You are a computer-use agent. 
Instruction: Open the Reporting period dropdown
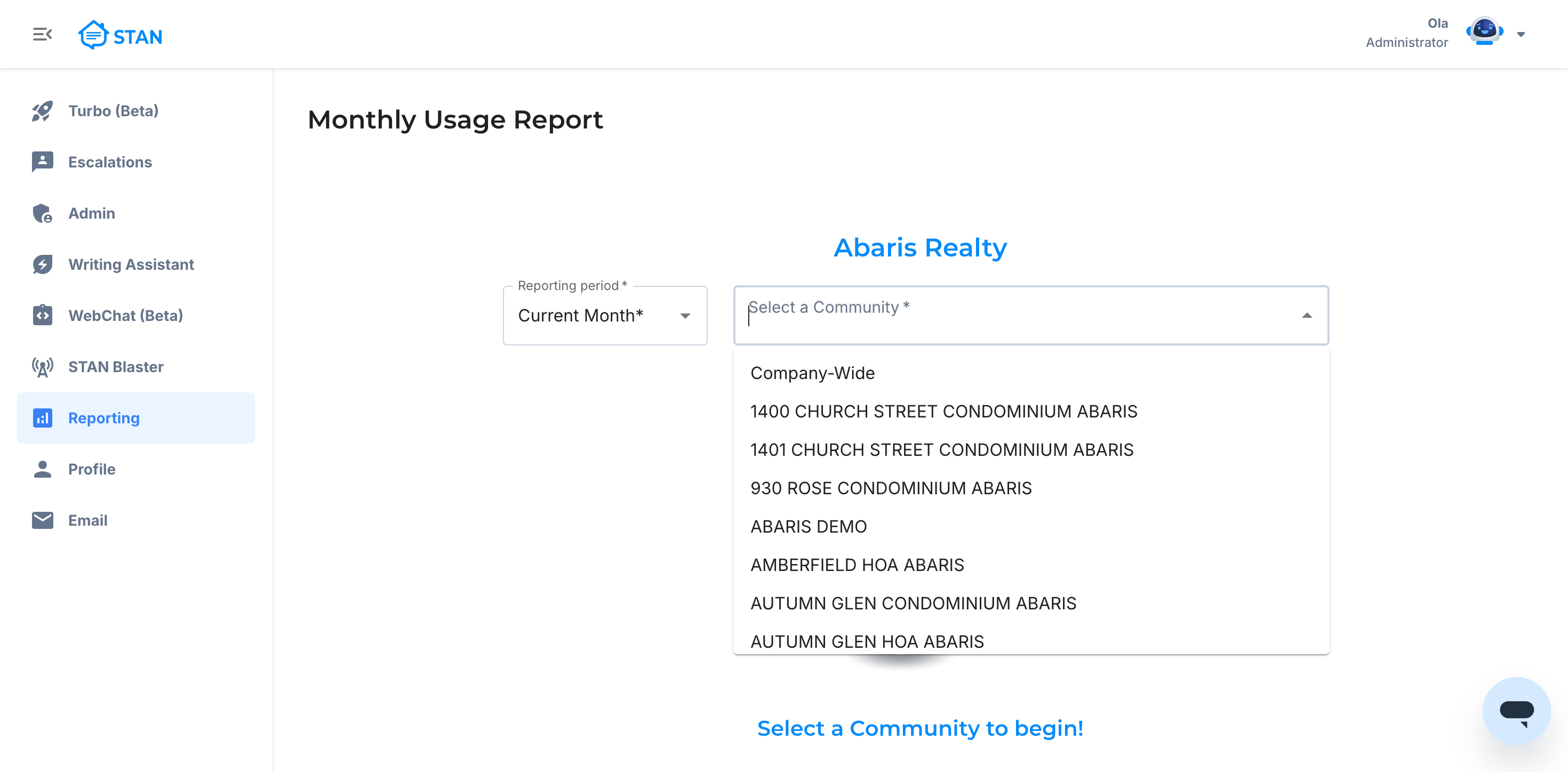[x=605, y=316]
